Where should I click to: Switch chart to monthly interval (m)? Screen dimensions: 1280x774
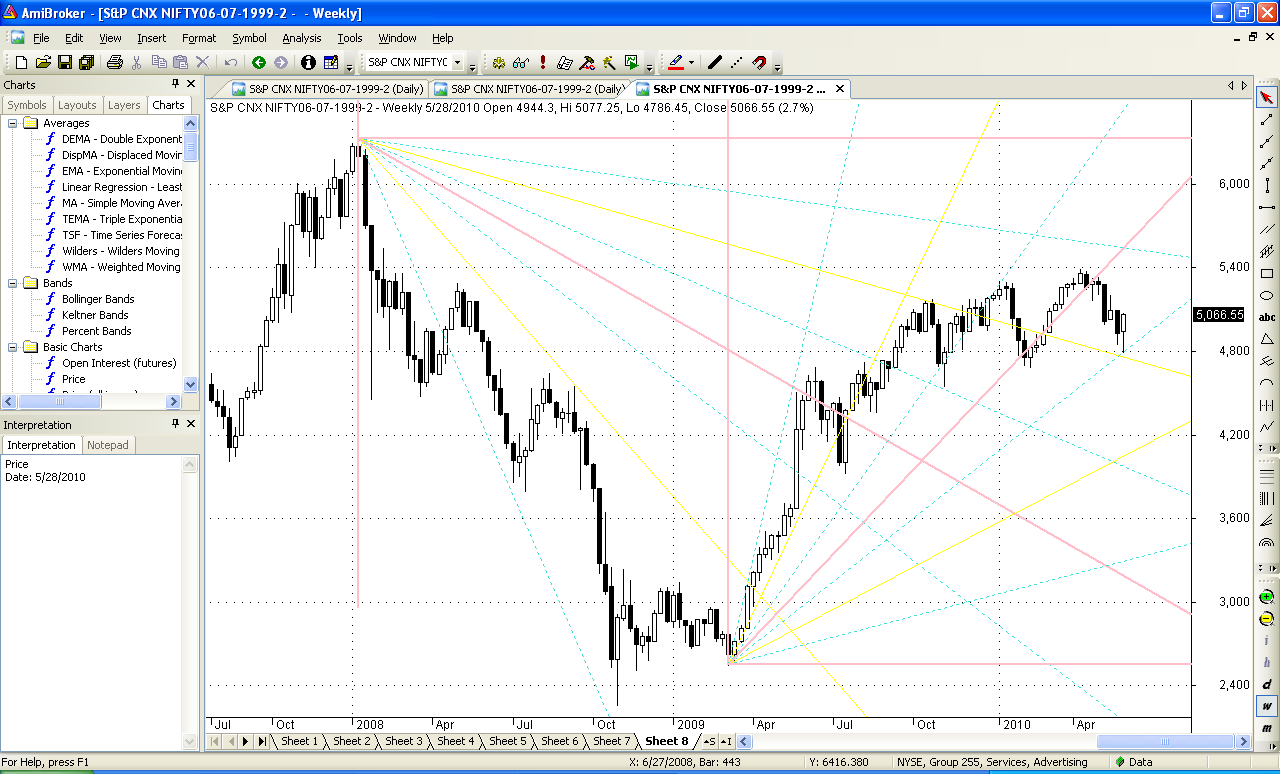tap(1267, 728)
